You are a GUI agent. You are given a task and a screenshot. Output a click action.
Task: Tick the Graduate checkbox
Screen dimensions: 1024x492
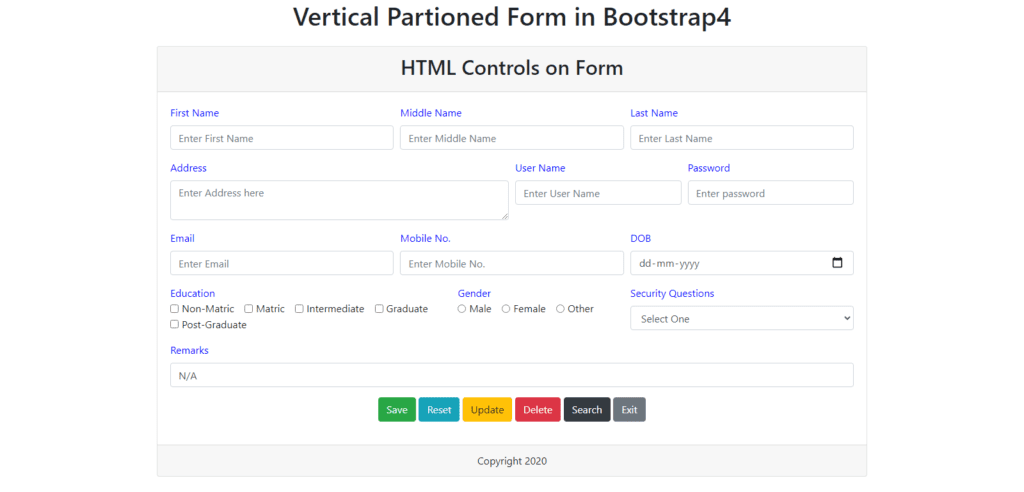[x=379, y=308]
